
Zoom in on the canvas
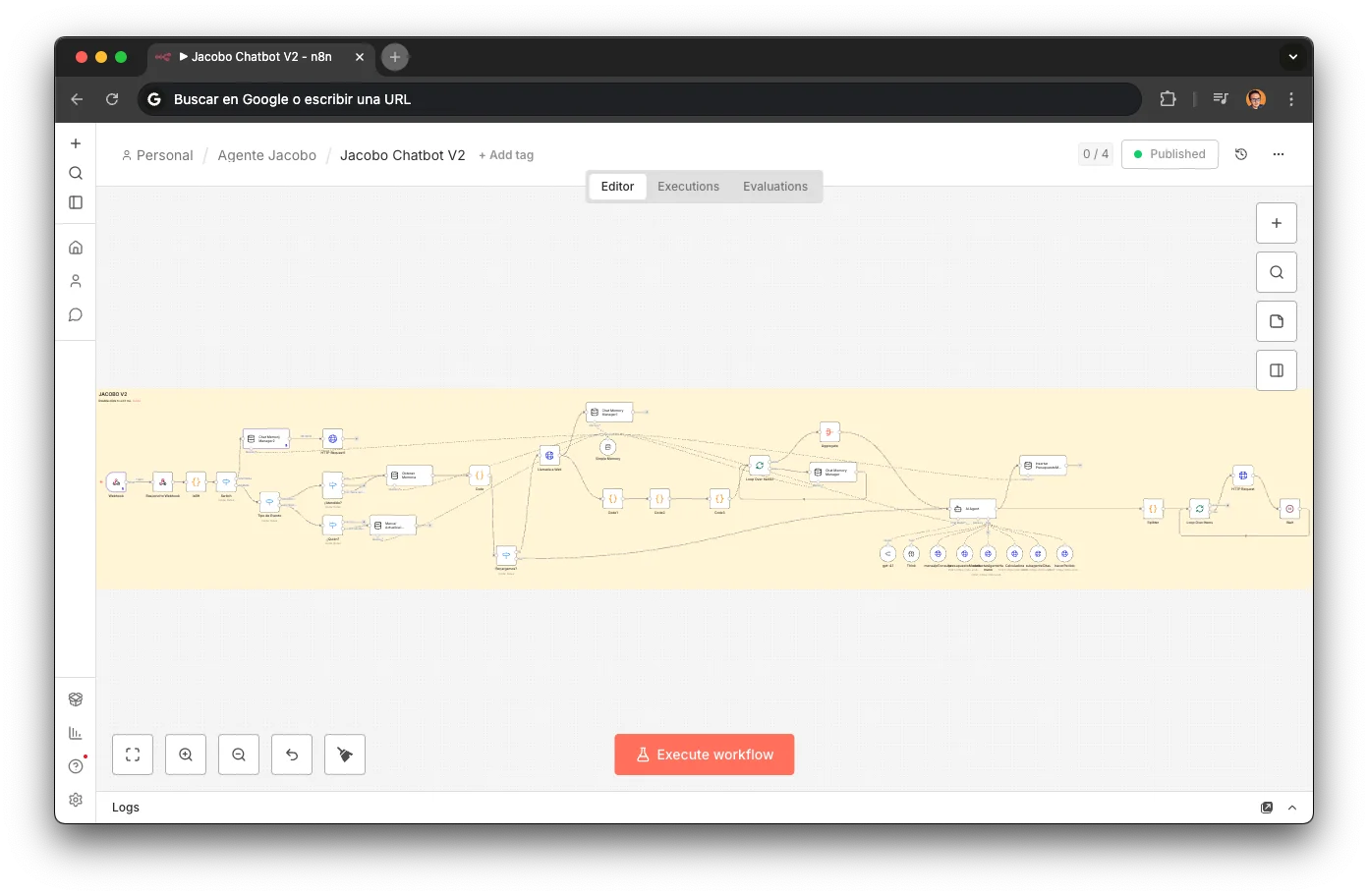pos(186,755)
